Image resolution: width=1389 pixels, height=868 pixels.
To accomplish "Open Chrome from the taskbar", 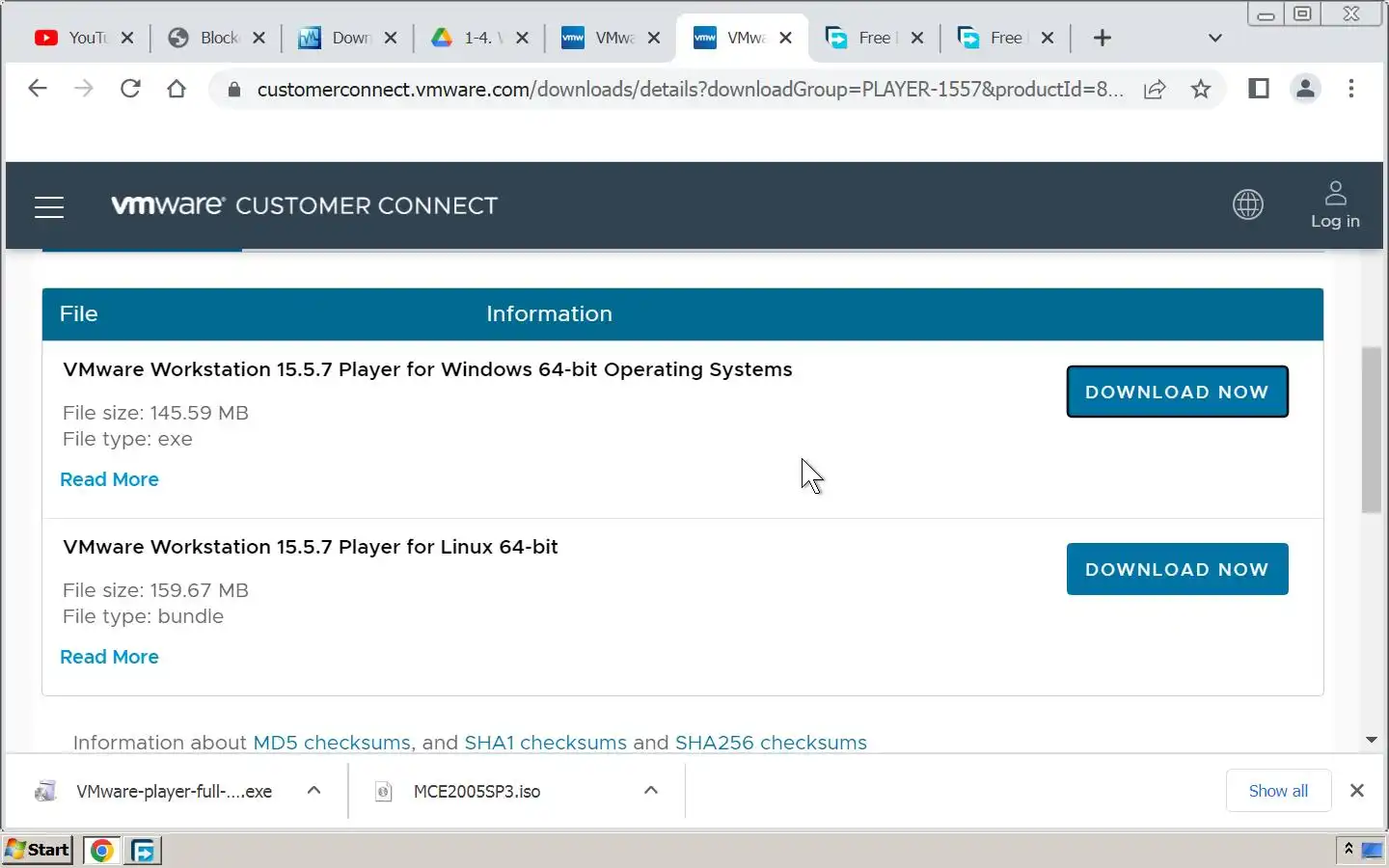I will tap(101, 850).
